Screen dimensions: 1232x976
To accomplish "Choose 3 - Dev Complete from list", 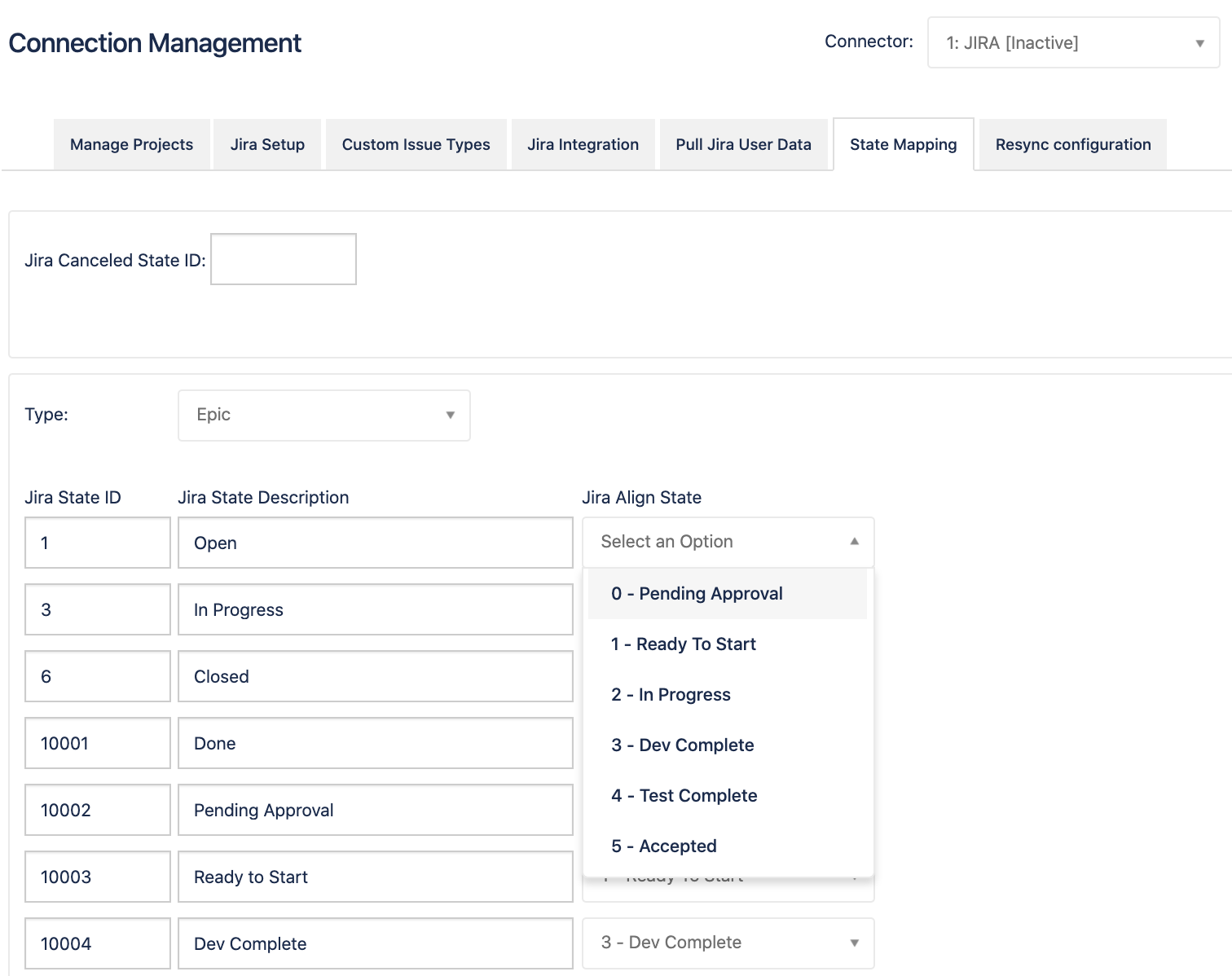I will coord(728,745).
